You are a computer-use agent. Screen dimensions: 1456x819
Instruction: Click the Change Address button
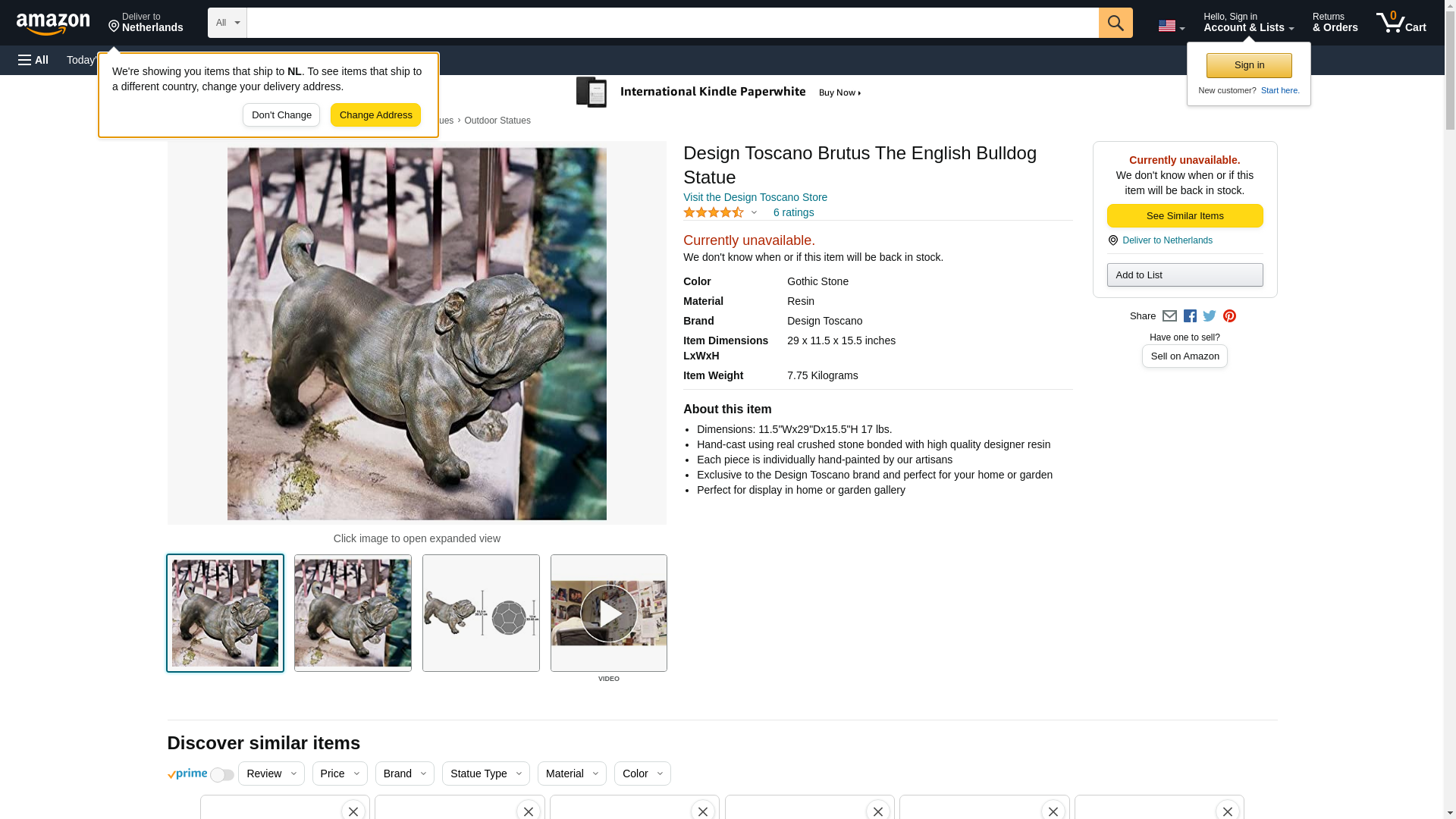(x=375, y=115)
